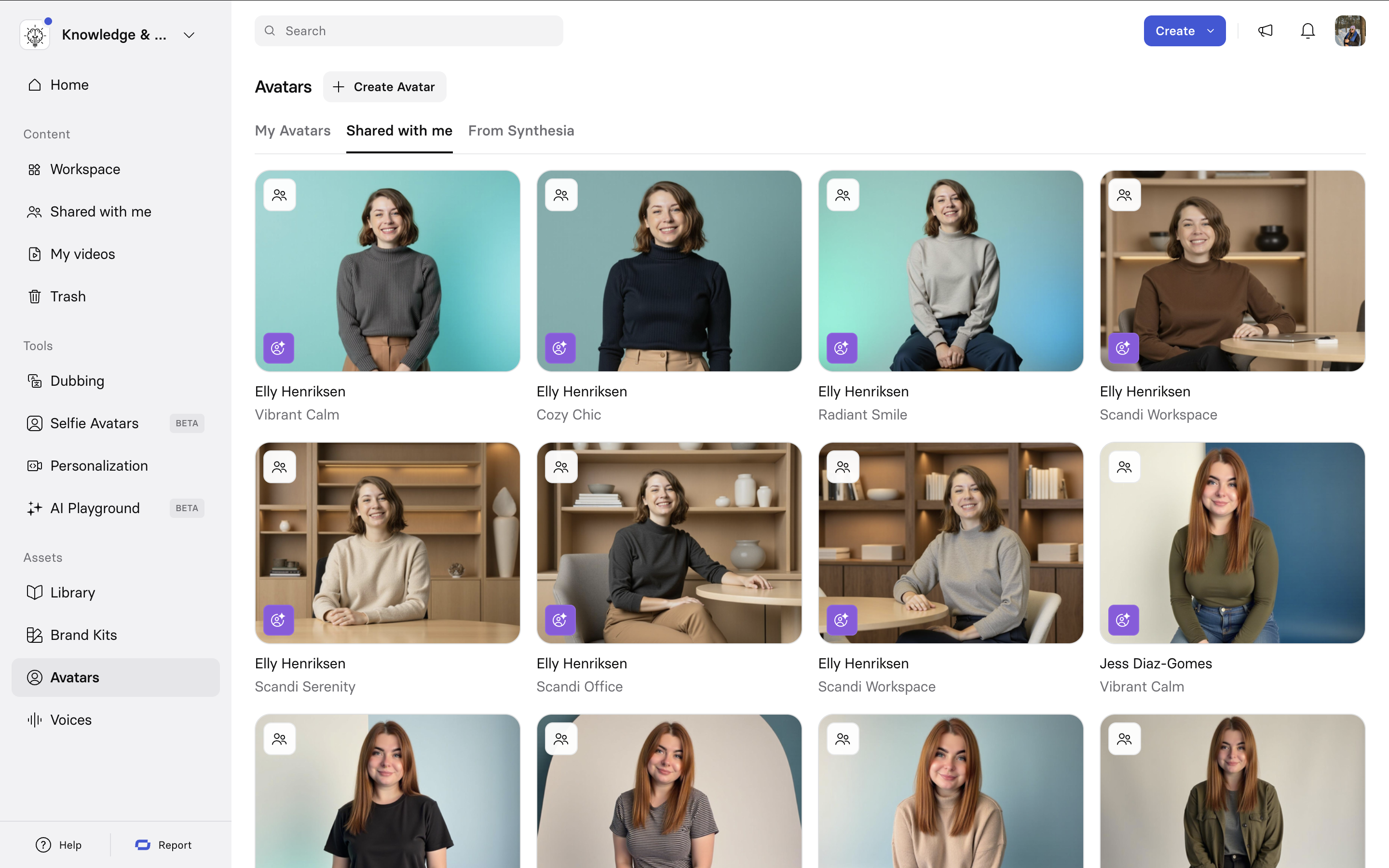Viewport: 1389px width, 868px height.
Task: Switch to the My Avatars tab
Action: (293, 131)
